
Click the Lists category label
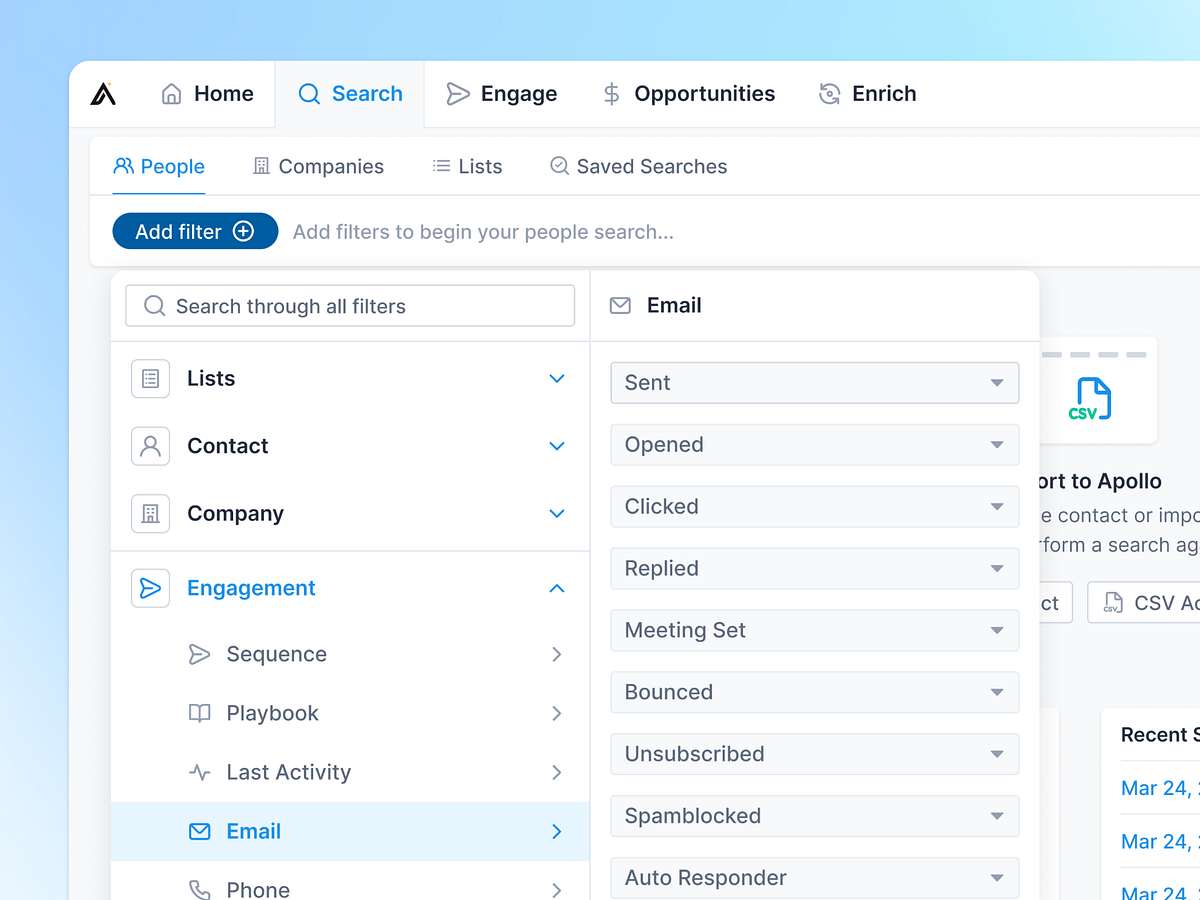point(211,379)
